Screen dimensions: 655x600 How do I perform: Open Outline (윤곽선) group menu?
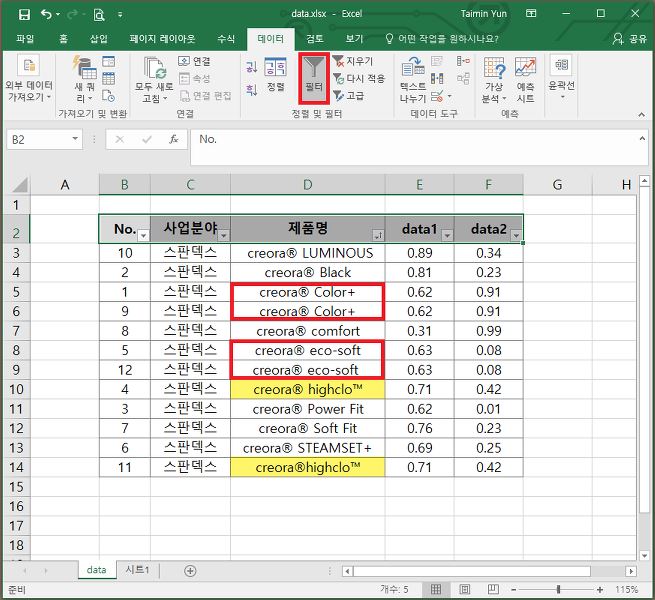pos(561,78)
